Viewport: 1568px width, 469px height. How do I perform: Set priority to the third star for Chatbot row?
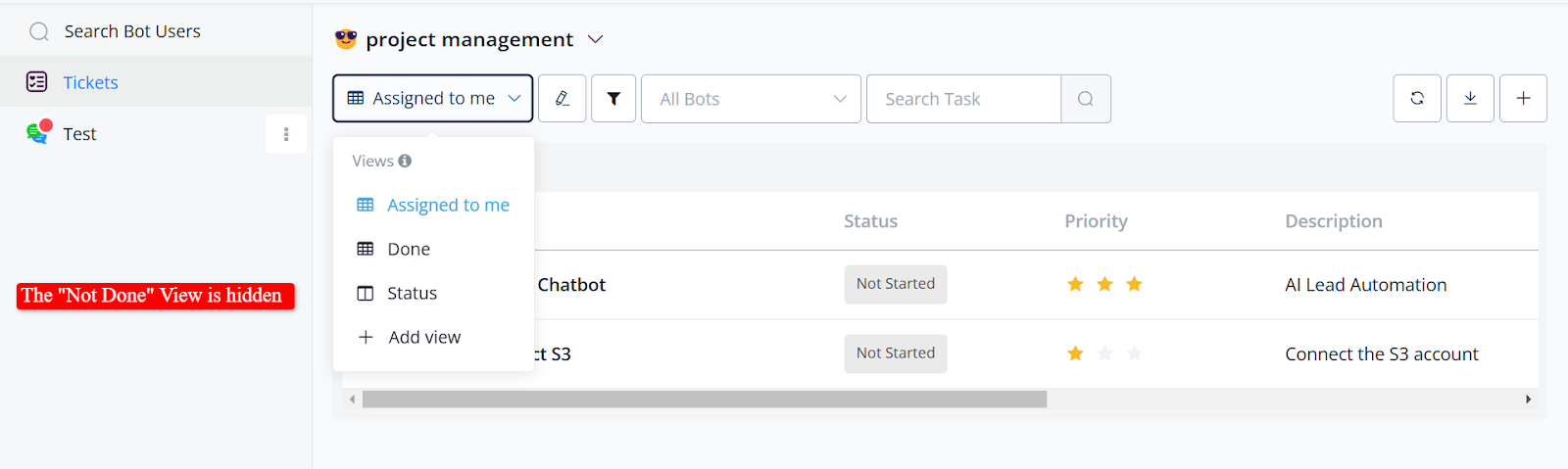click(x=1134, y=284)
